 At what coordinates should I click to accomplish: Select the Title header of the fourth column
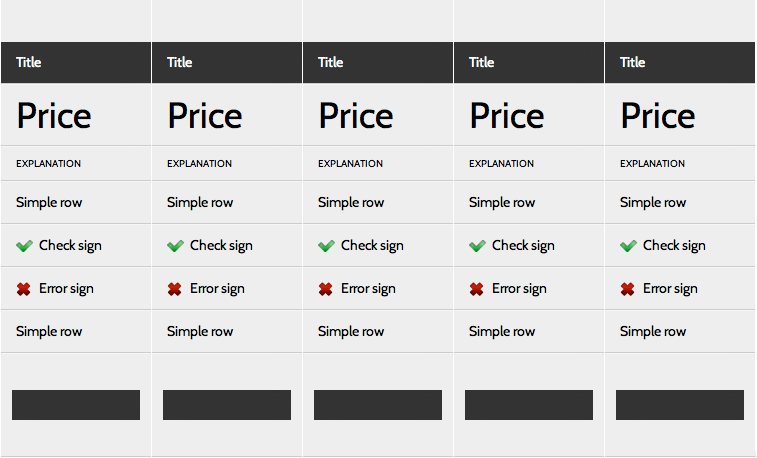[x=482, y=62]
